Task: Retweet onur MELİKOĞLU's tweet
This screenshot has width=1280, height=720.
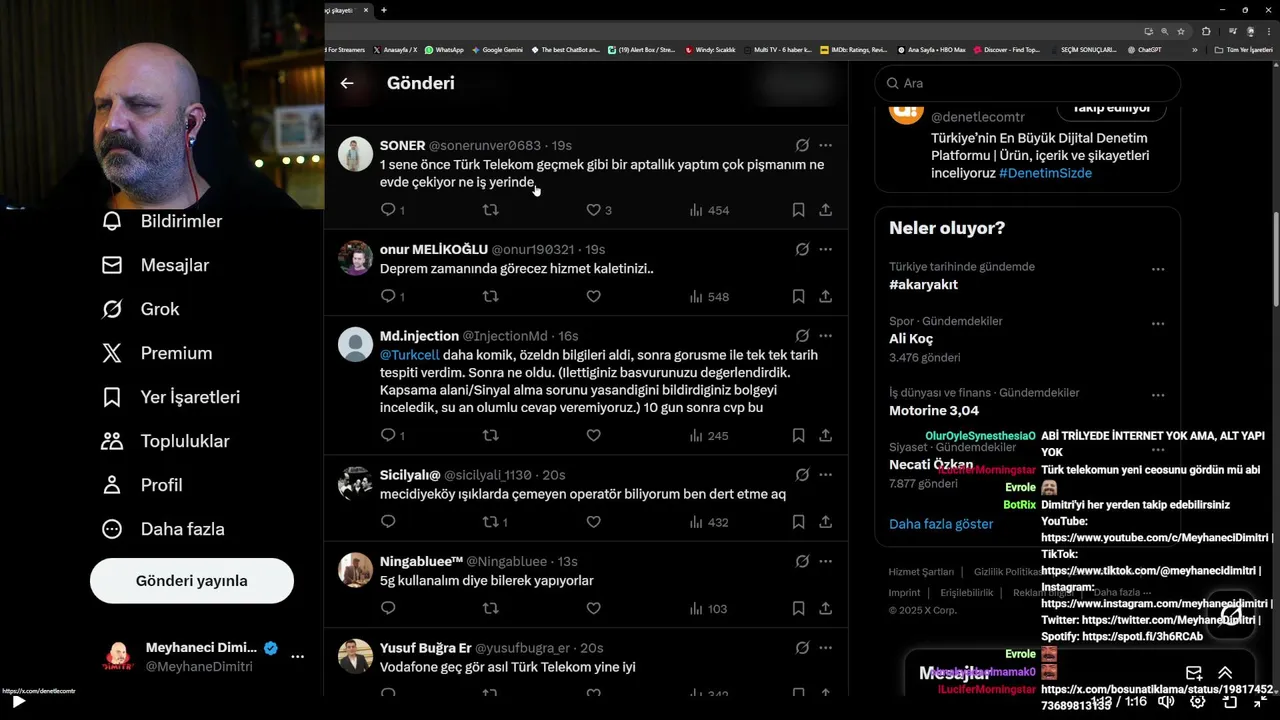Action: tap(490, 296)
